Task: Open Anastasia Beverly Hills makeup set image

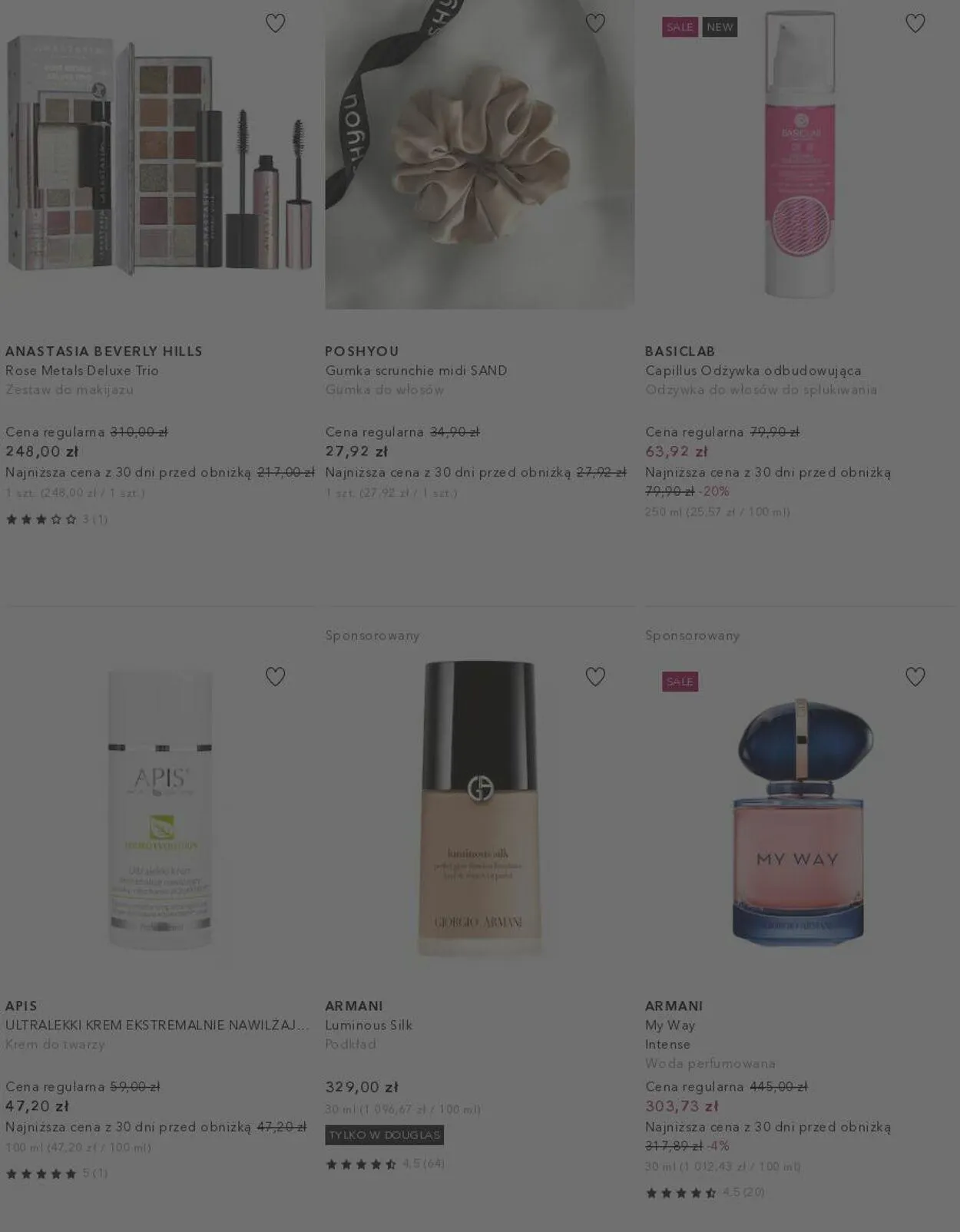Action: pyautogui.click(x=160, y=154)
